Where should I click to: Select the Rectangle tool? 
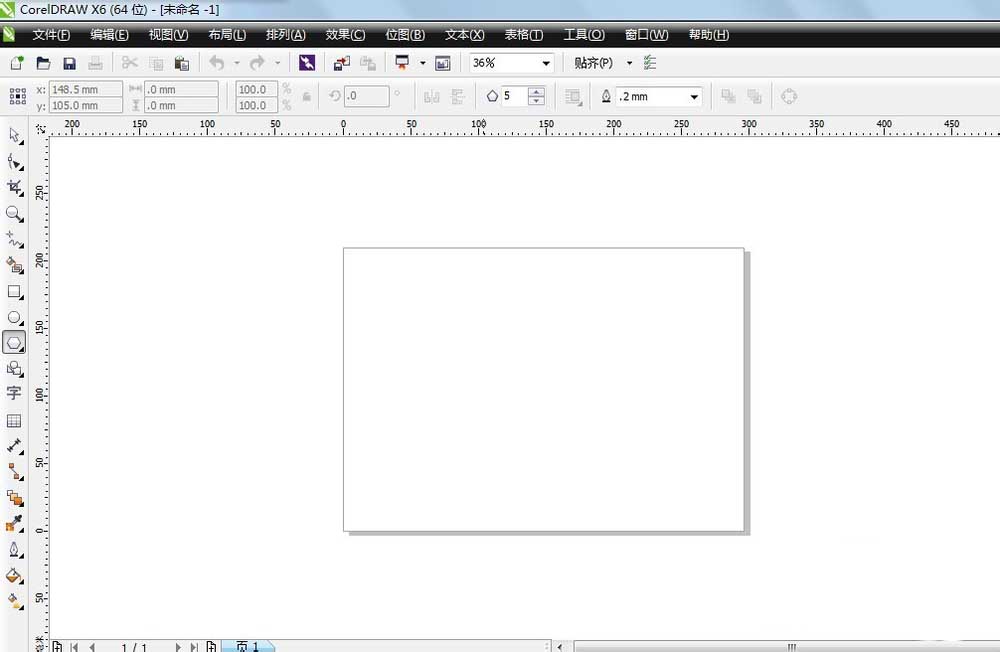point(14,292)
